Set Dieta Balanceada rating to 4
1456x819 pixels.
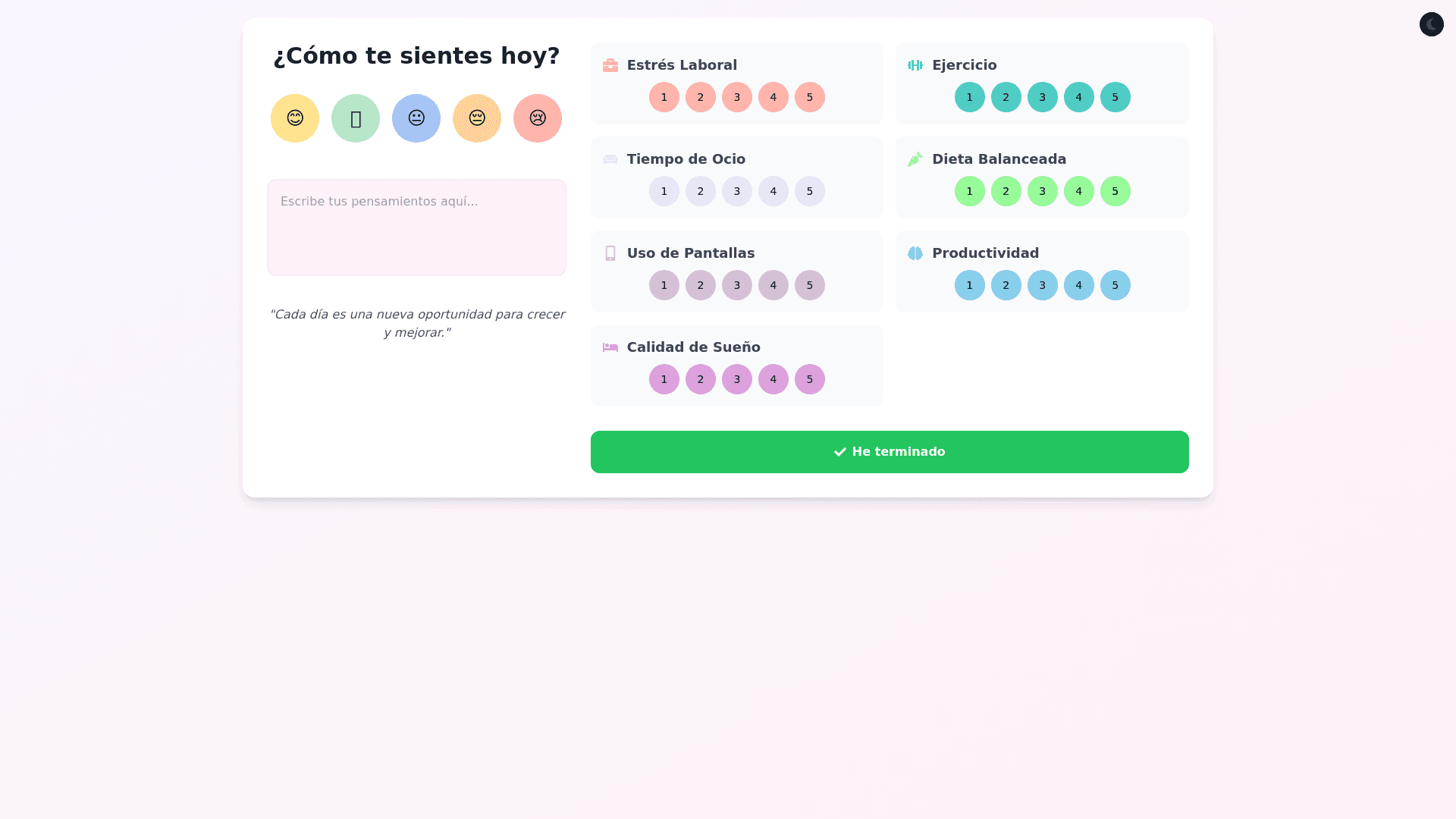[x=1079, y=191]
